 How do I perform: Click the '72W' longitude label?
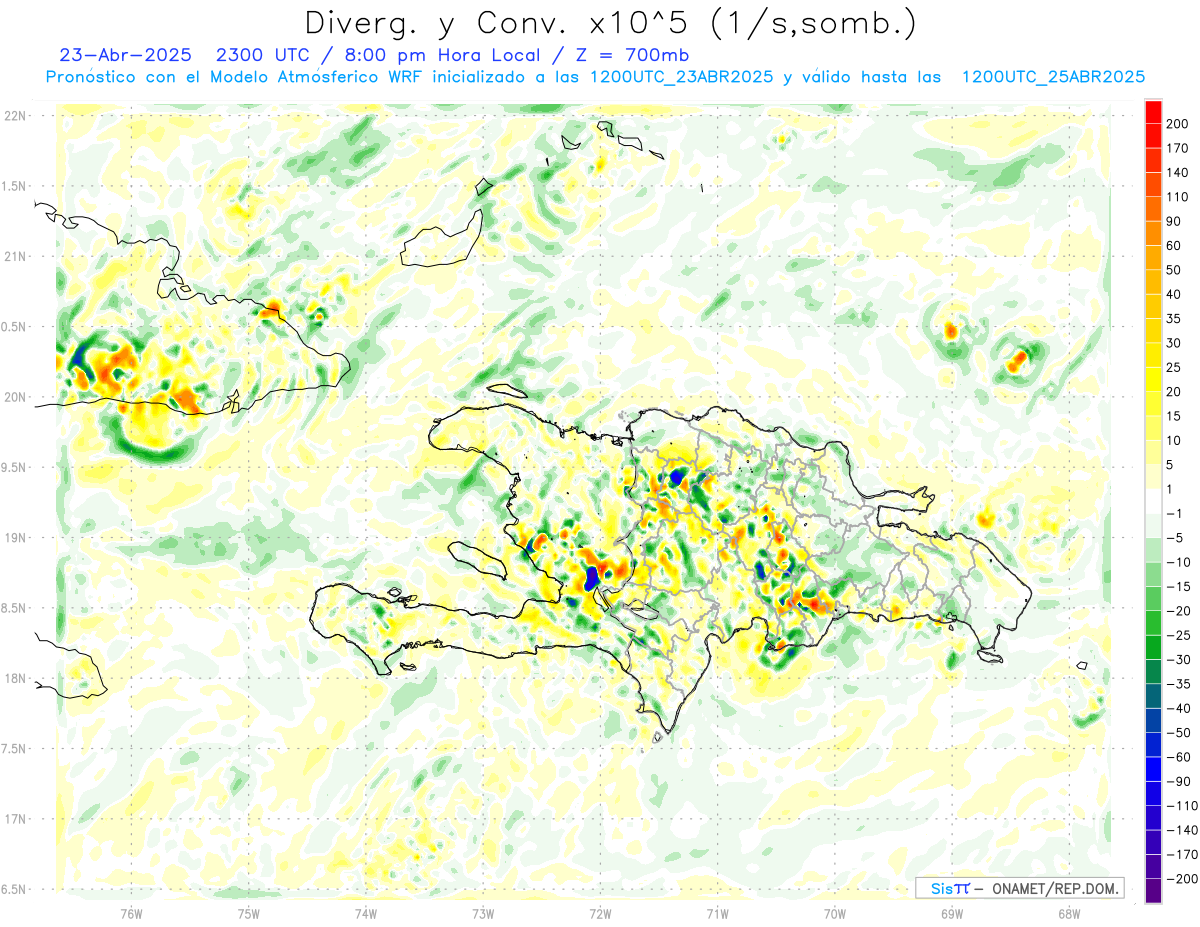600,913
